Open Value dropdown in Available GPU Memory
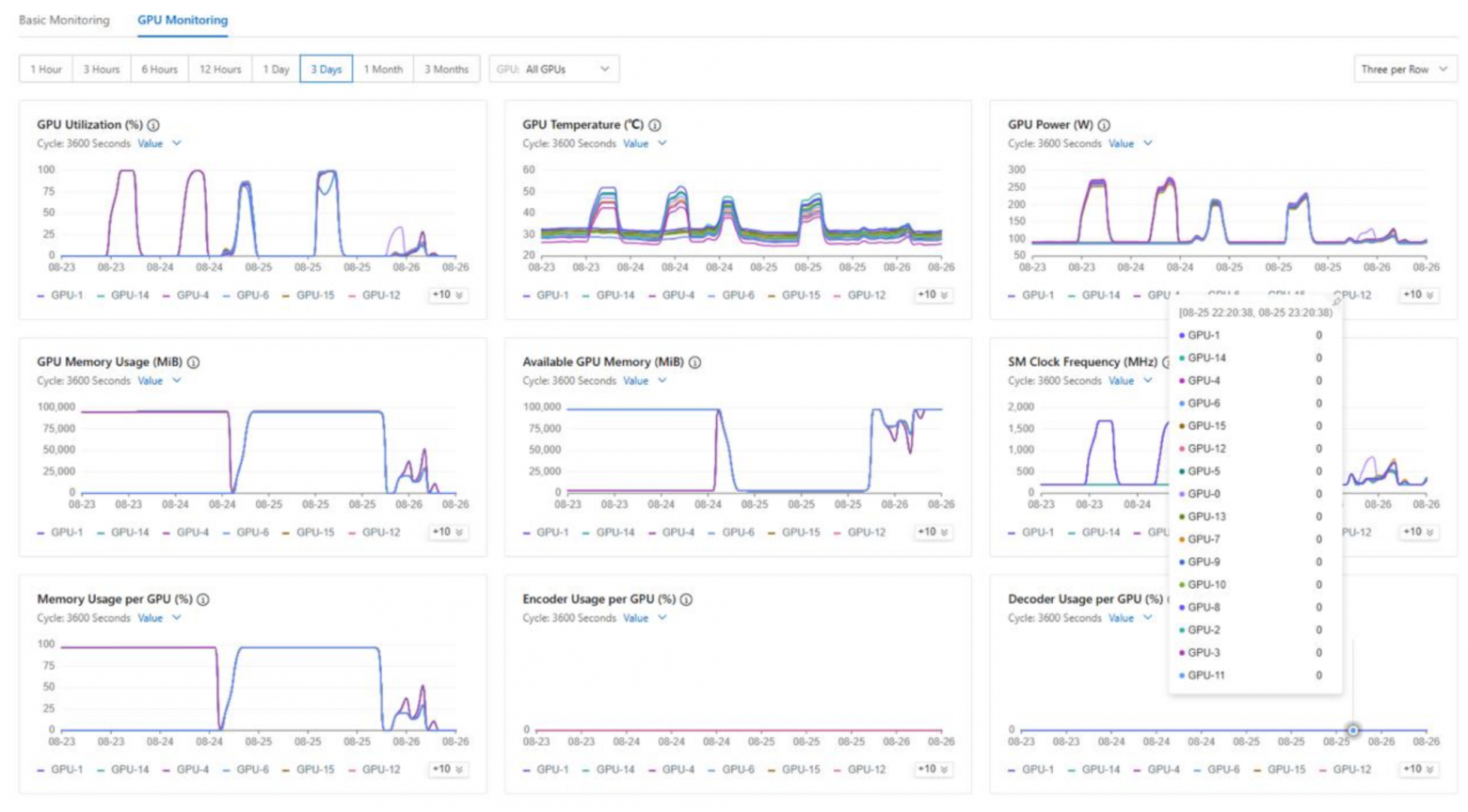 pos(645,380)
